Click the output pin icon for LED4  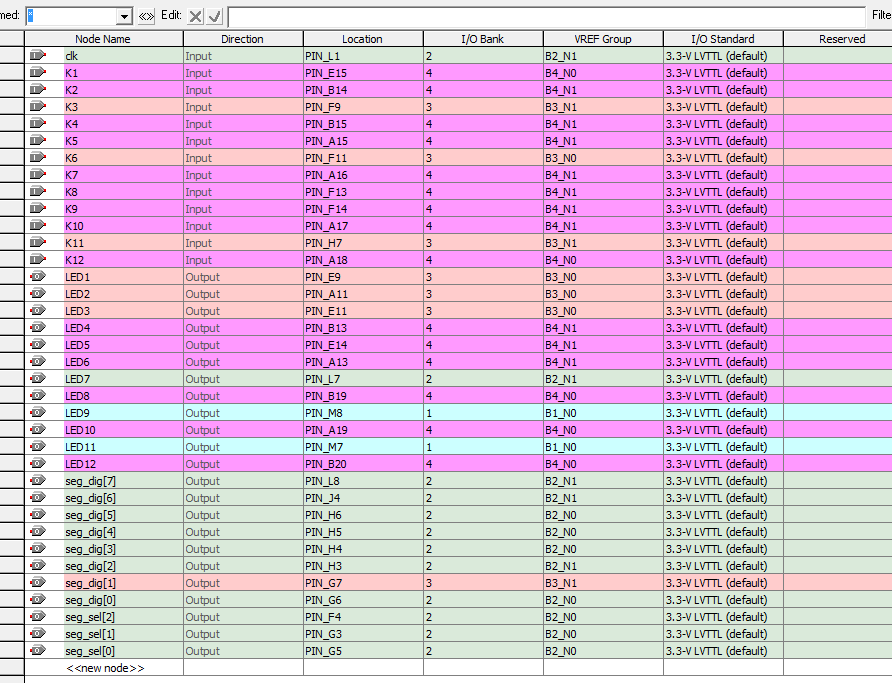click(x=38, y=327)
